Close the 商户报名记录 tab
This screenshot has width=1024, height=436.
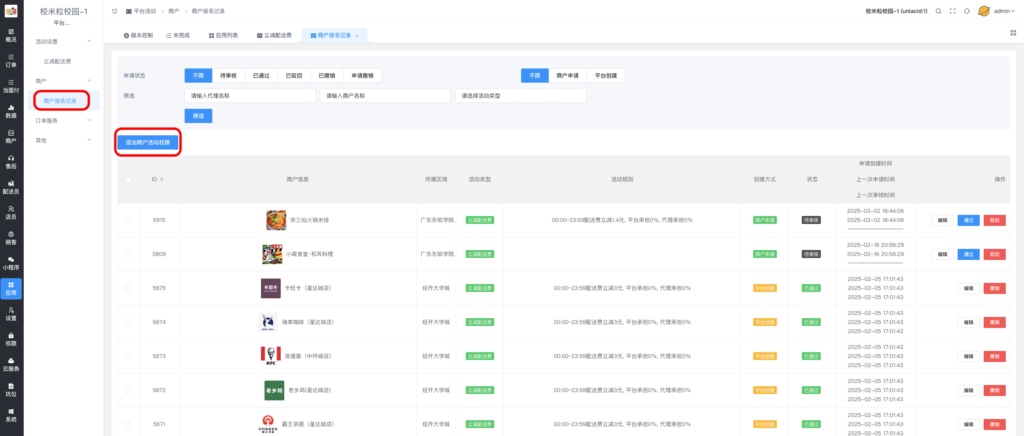click(357, 35)
